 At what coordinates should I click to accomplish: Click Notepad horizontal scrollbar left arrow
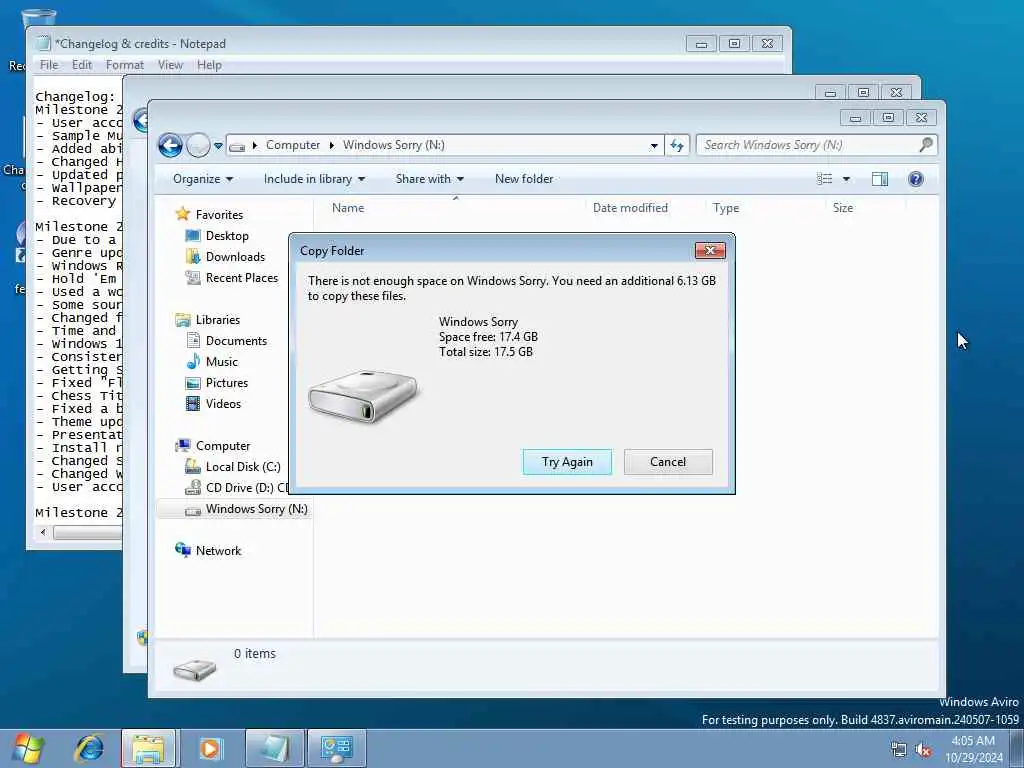(43, 532)
